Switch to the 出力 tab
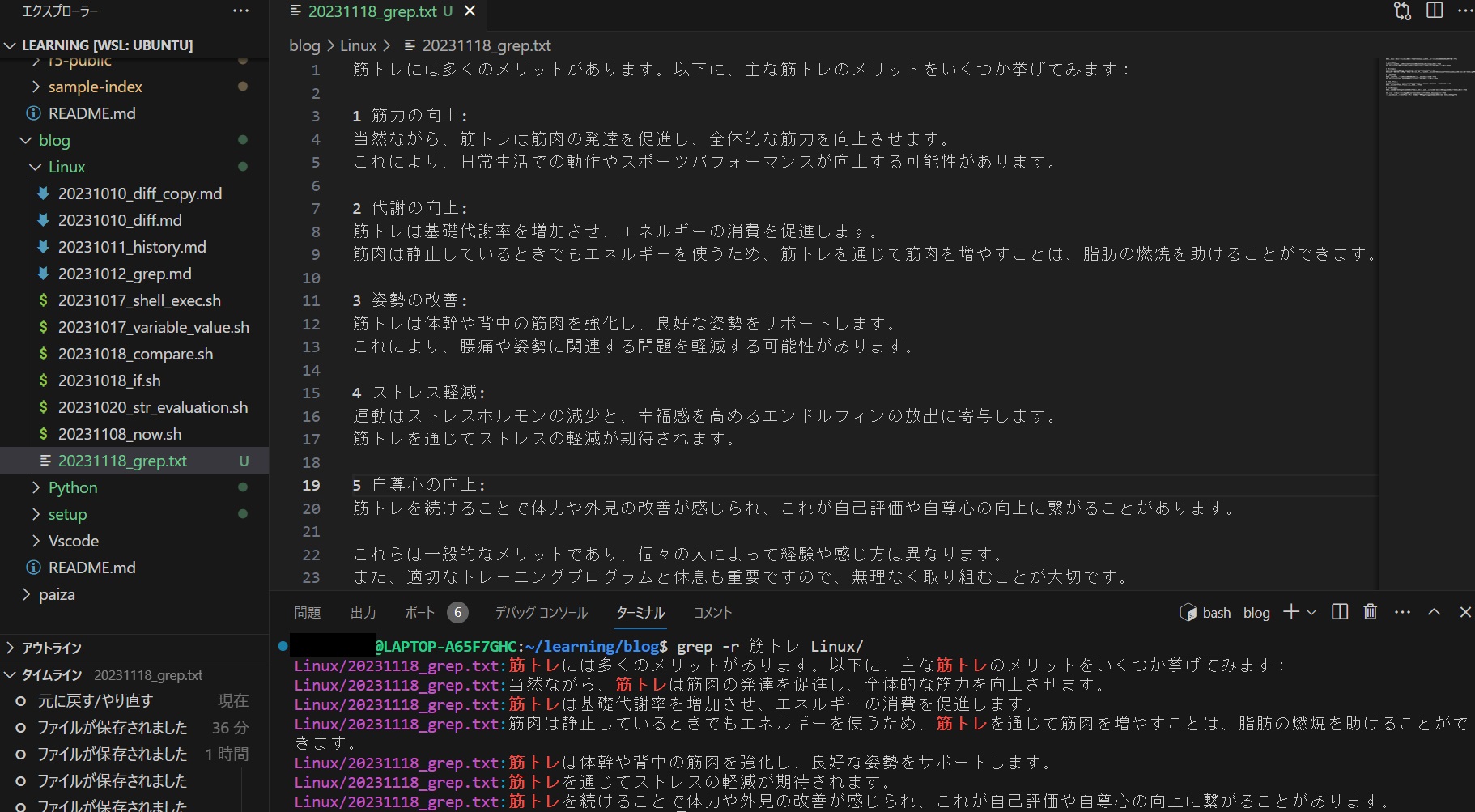Screen dimensions: 1475x812 (x=363, y=613)
